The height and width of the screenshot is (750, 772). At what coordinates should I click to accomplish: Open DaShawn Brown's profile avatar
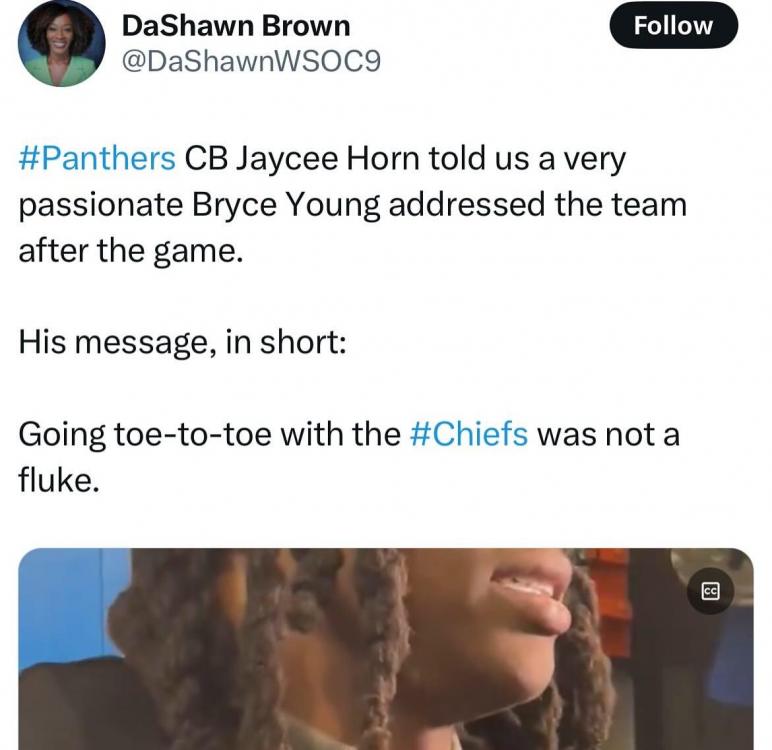click(x=61, y=43)
